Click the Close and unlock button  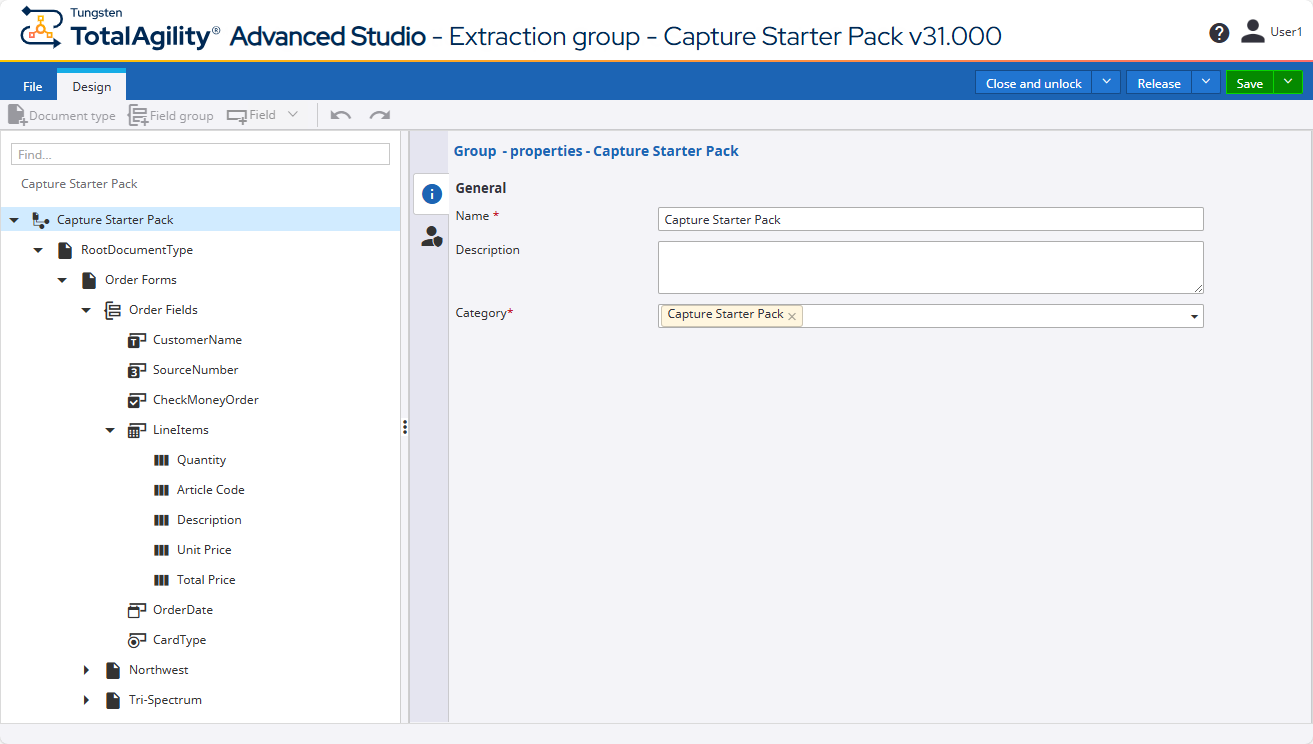[x=1032, y=83]
